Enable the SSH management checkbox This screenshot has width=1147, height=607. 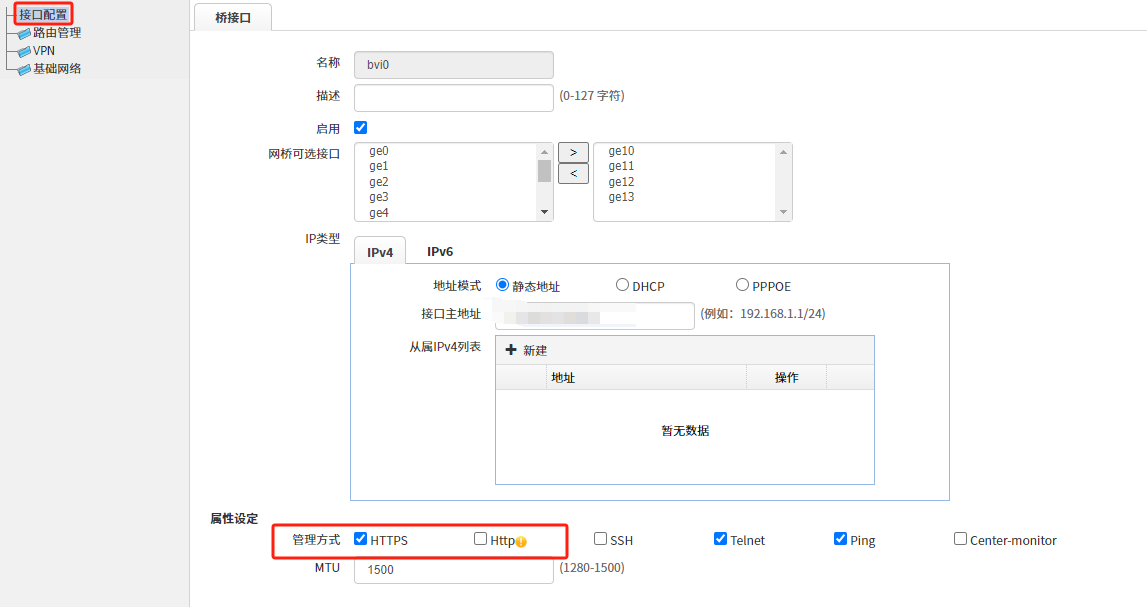click(601, 539)
